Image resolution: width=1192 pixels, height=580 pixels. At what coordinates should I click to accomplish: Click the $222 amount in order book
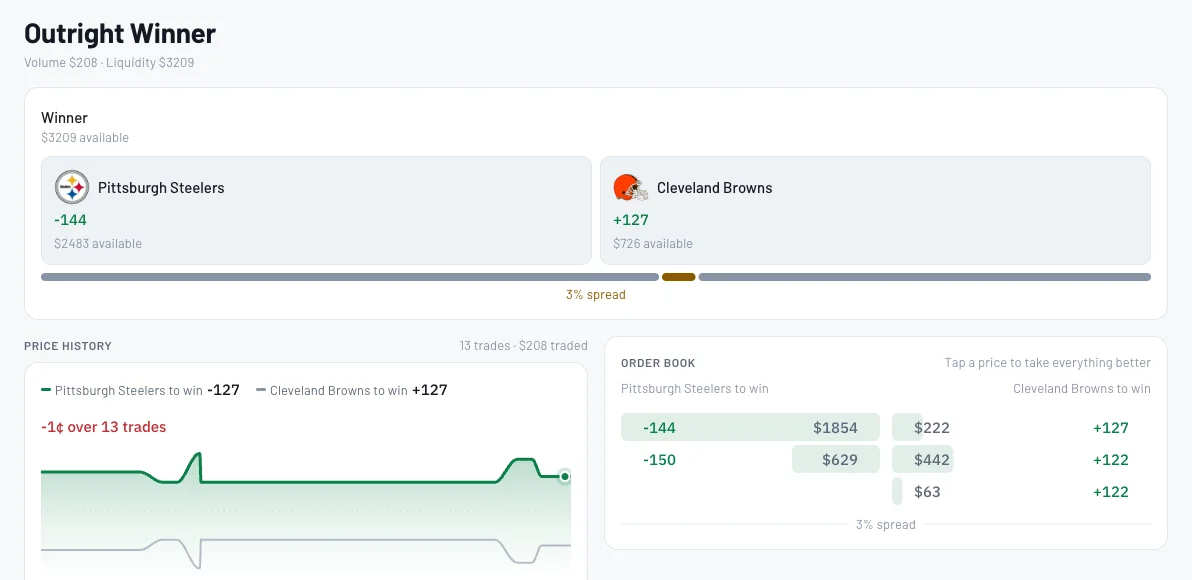point(932,427)
